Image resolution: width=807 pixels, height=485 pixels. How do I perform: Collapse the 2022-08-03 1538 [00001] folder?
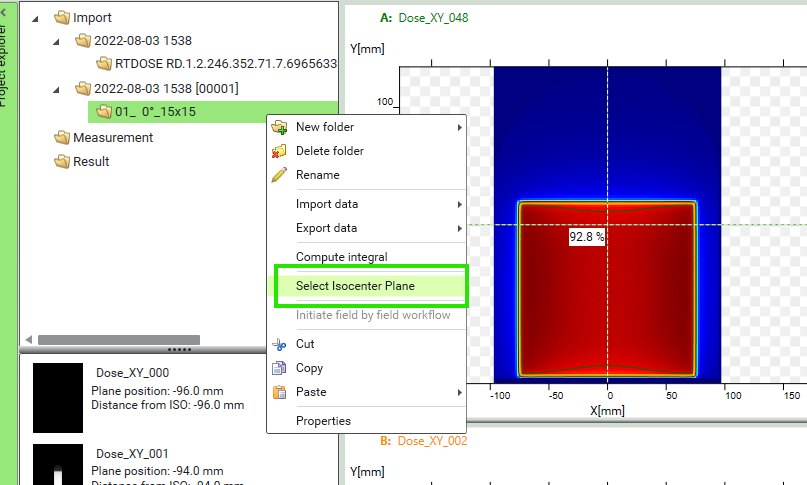tap(57, 88)
